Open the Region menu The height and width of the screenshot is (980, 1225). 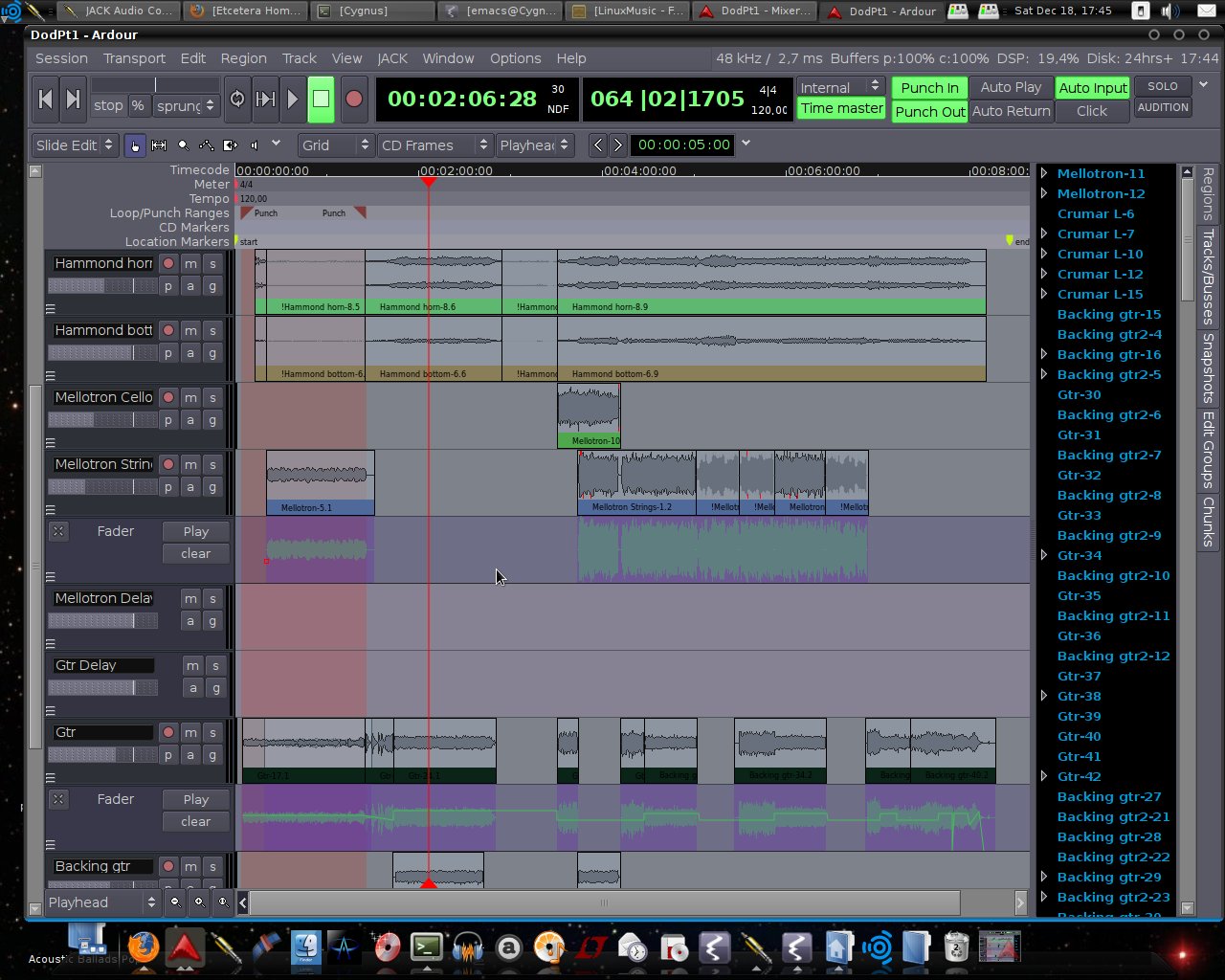pos(243,58)
